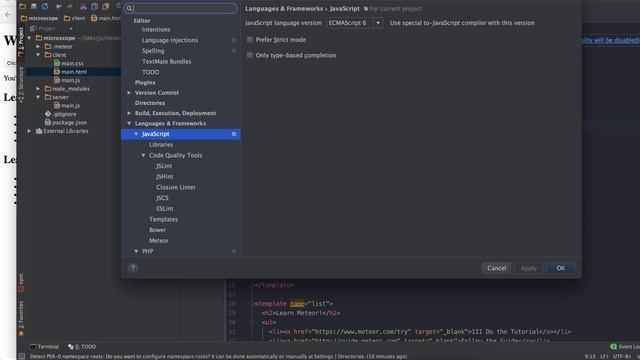Select microscope breadcrumb in navigation bar

point(40,18)
